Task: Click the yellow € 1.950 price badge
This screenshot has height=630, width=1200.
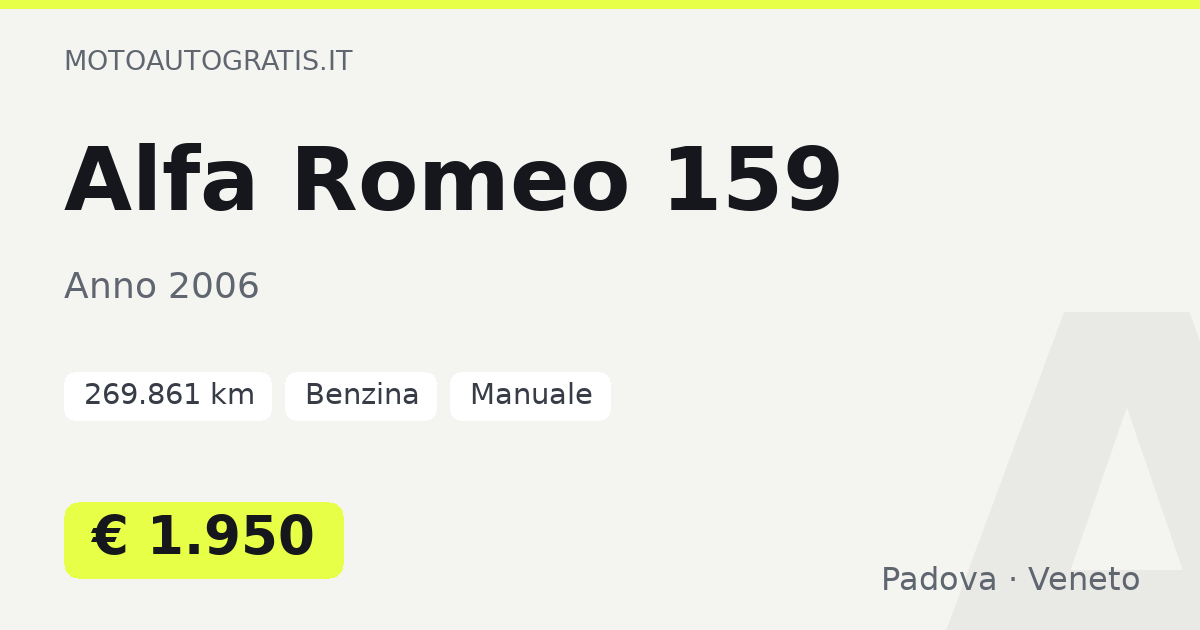Action: [204, 540]
